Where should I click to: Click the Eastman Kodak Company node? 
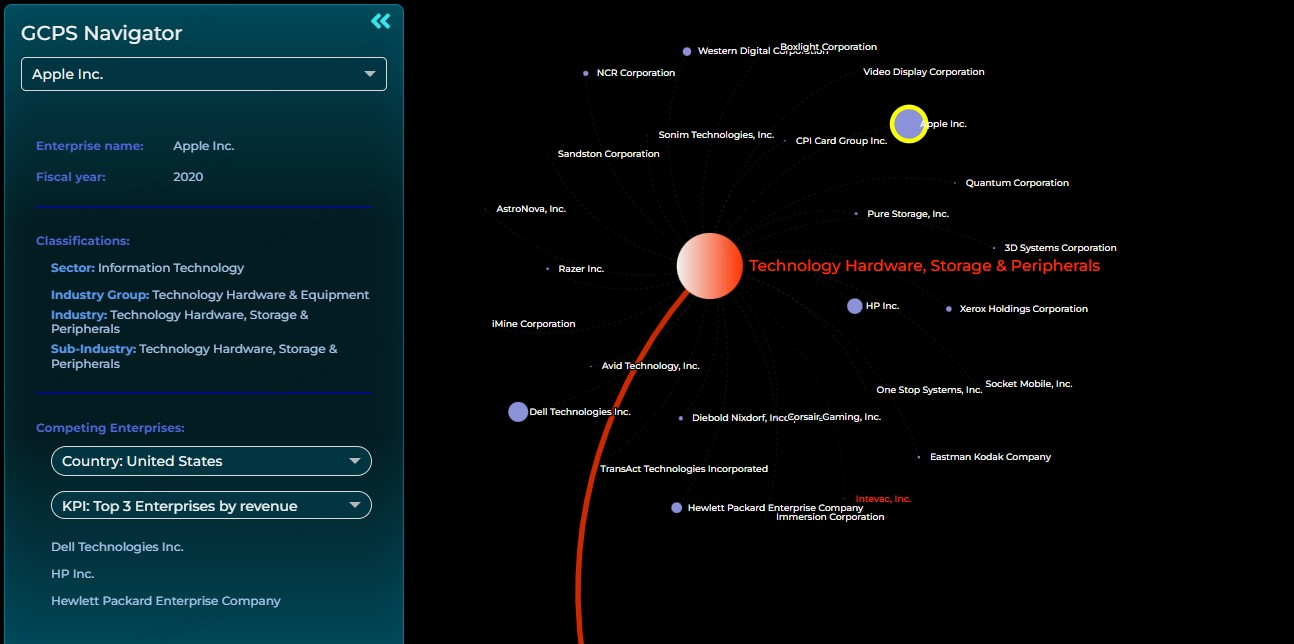[x=919, y=457]
